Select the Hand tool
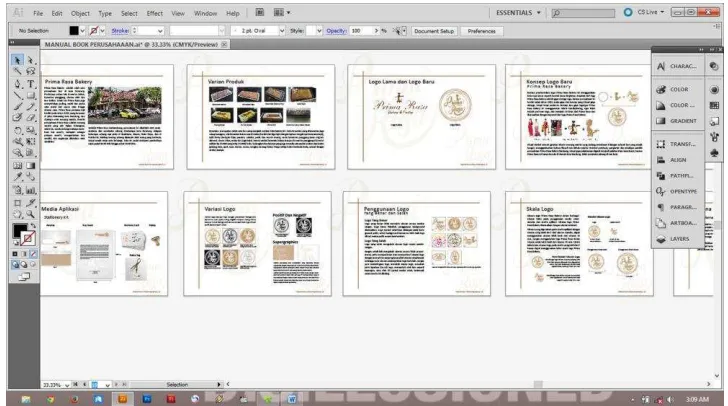Screen dimensions: 728x406 (x=17, y=214)
